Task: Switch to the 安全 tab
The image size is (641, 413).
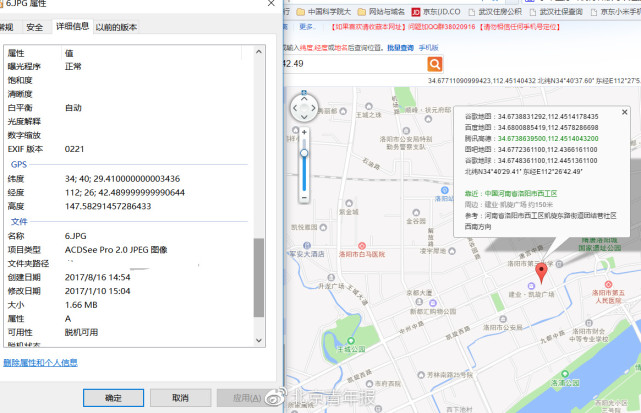Action: [x=34, y=27]
